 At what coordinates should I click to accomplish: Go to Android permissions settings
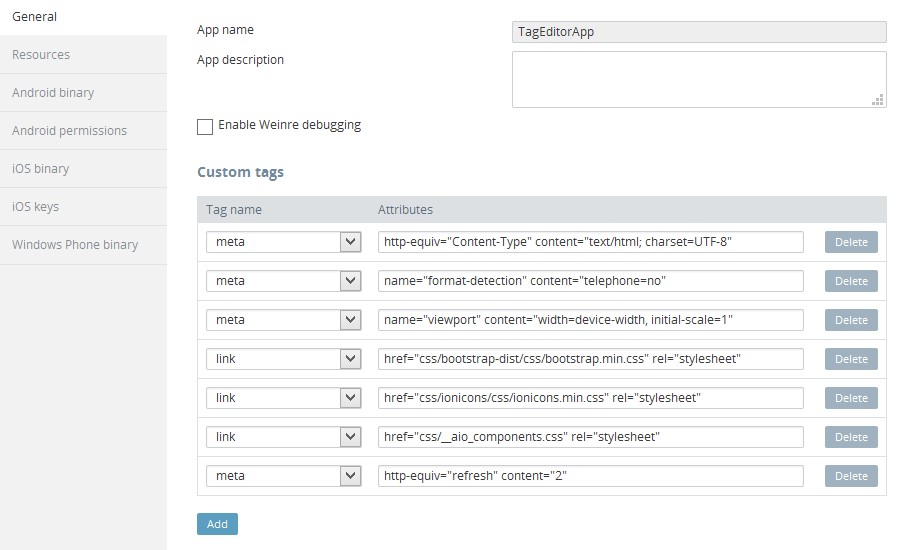point(69,131)
